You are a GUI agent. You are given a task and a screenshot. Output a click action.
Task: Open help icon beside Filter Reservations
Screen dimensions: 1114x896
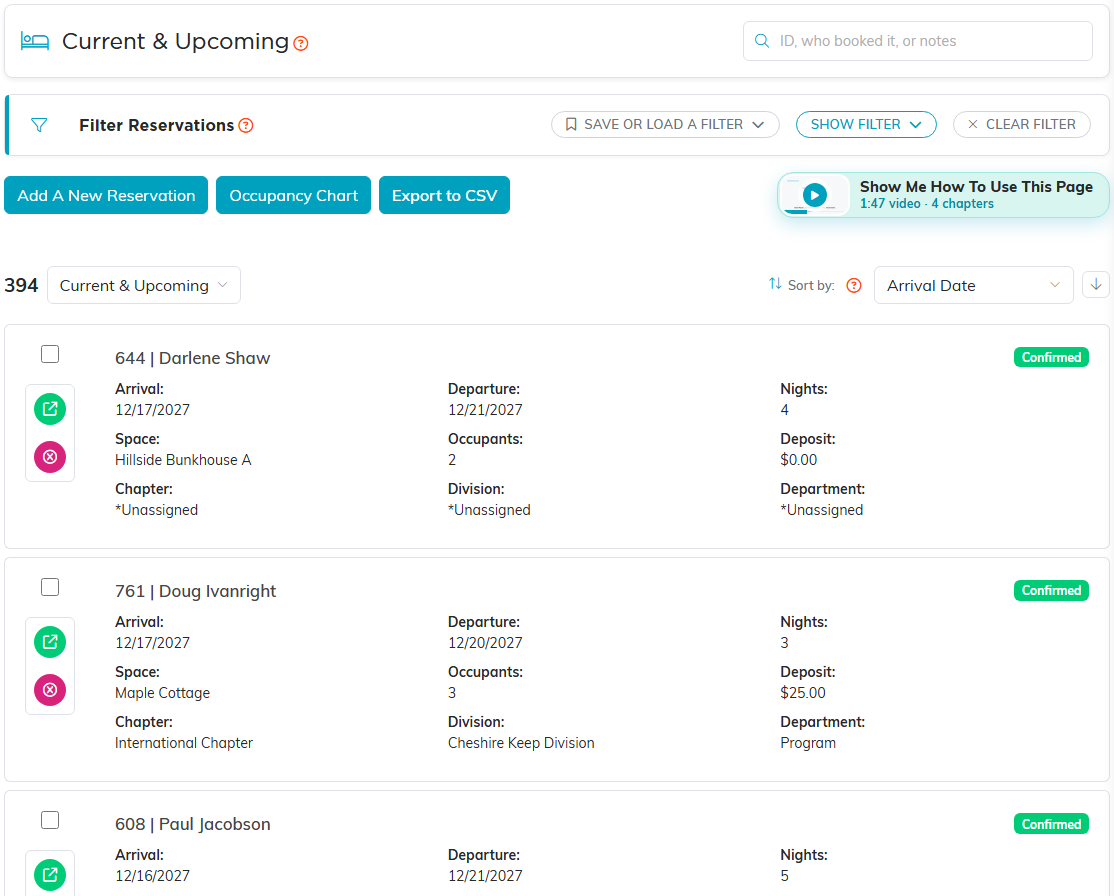click(x=246, y=125)
